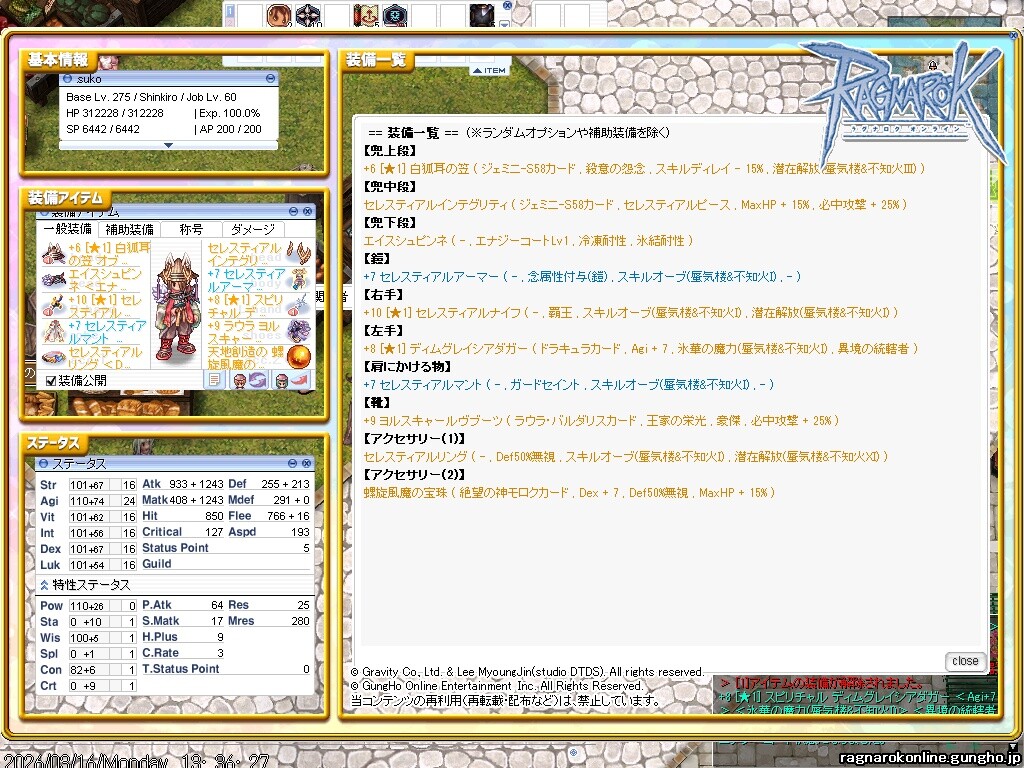This screenshot has width=1024, height=768.
Task: Click the Yorscalp boots shoes icon
Action: point(298,331)
